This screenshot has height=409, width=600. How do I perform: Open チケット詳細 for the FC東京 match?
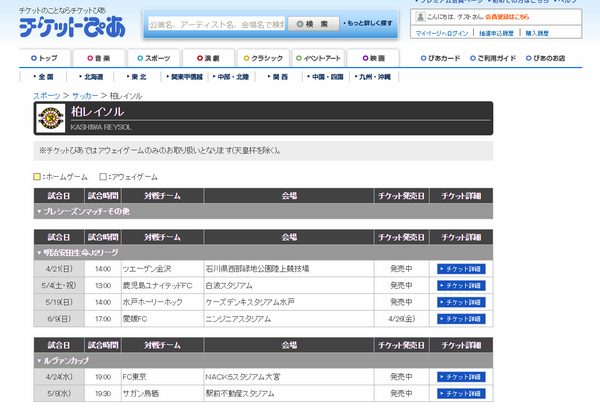(461, 377)
